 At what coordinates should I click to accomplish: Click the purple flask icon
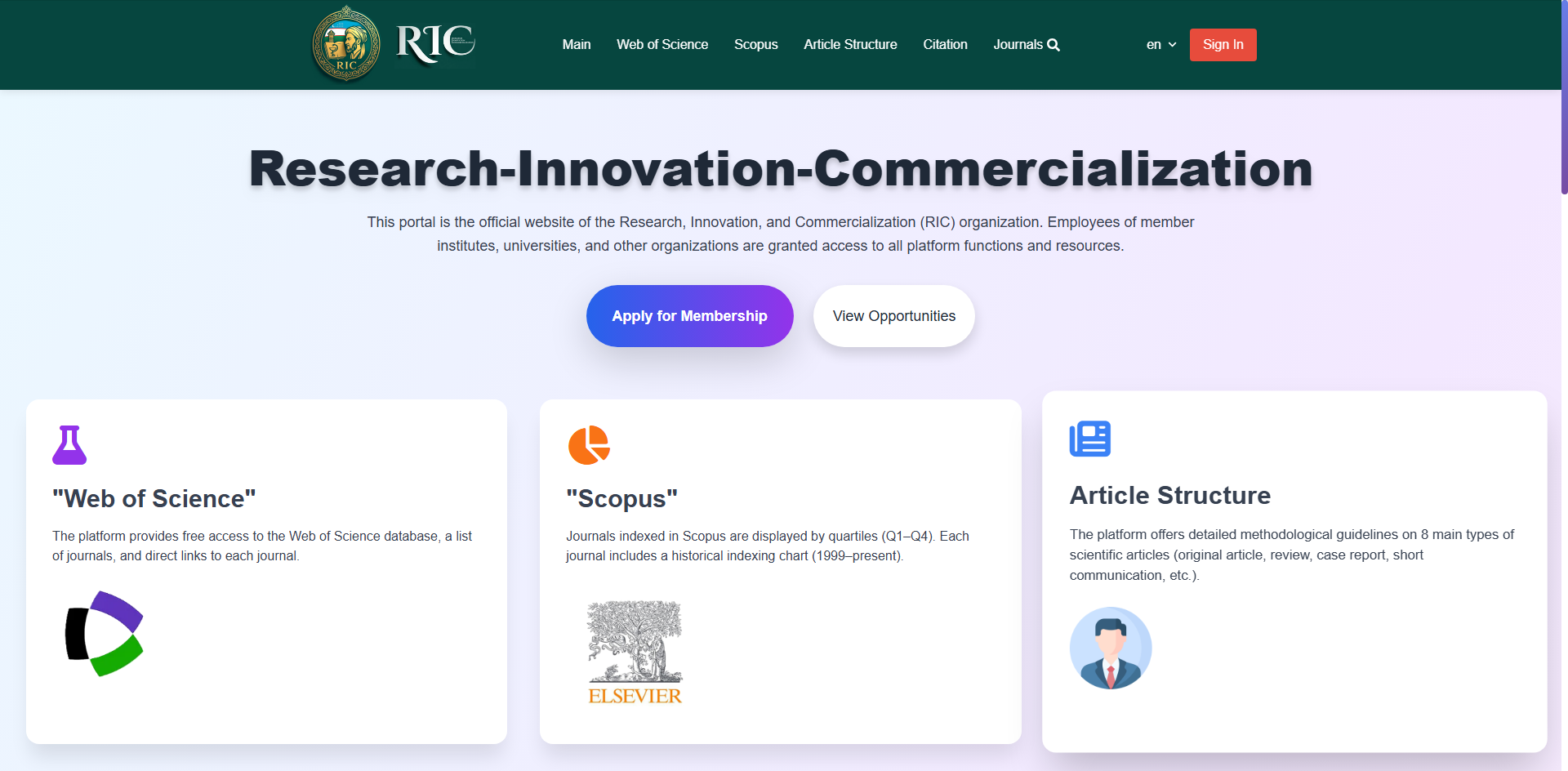[x=69, y=445]
